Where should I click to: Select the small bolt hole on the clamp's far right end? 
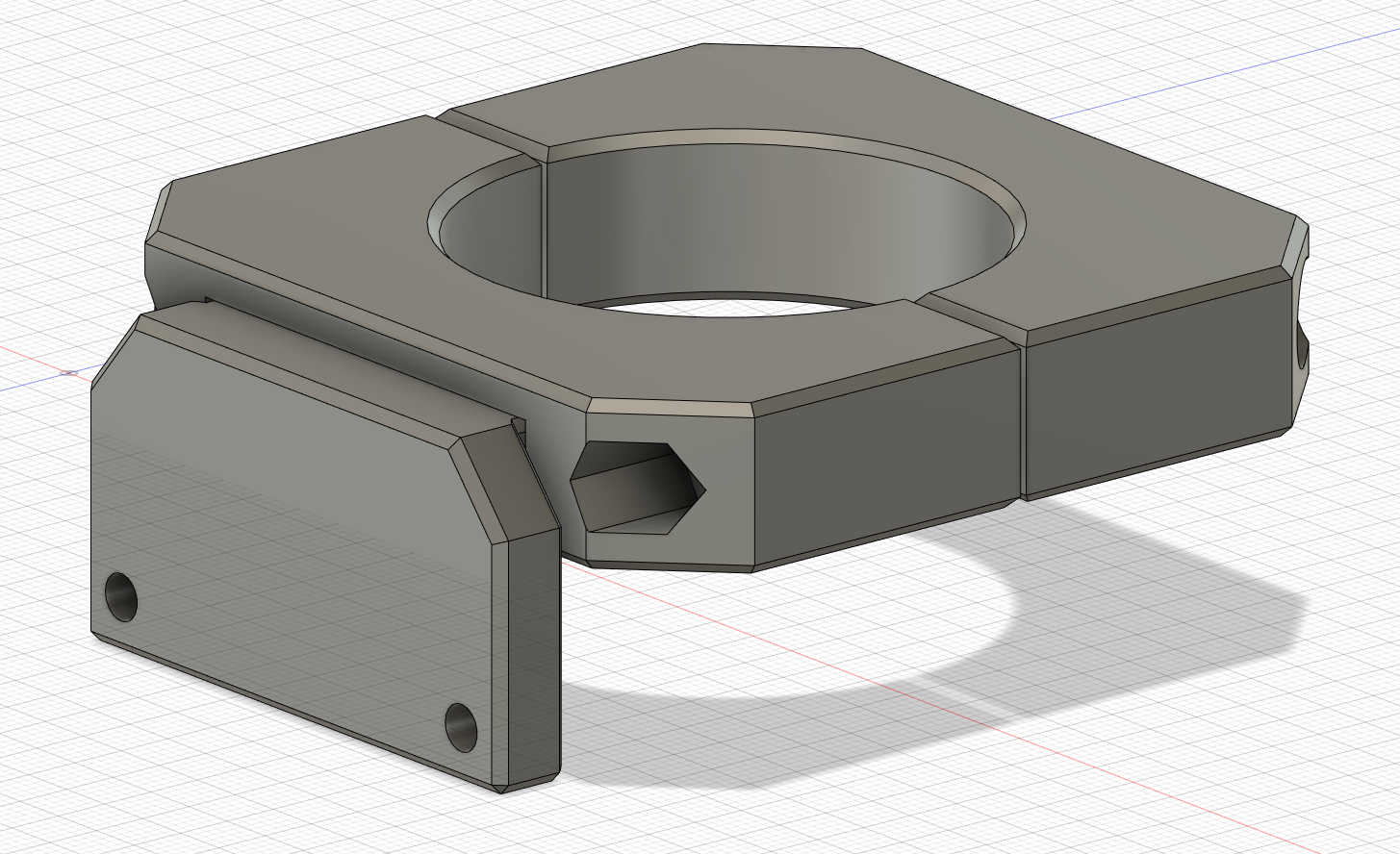coord(1303,351)
